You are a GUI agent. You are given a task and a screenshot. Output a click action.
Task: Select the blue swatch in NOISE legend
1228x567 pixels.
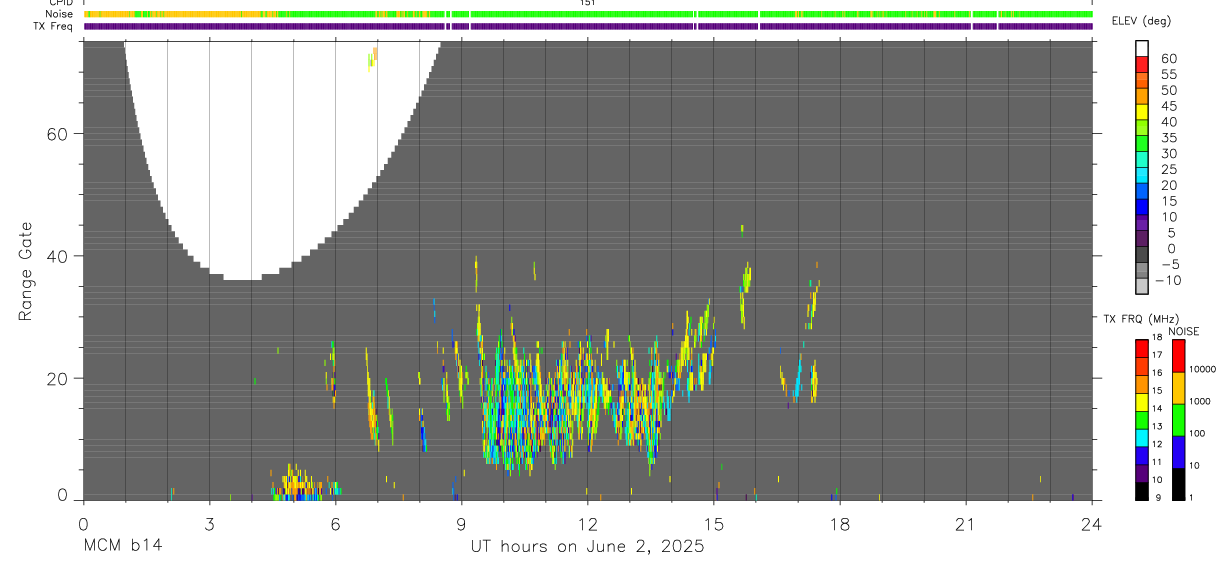(1179, 452)
